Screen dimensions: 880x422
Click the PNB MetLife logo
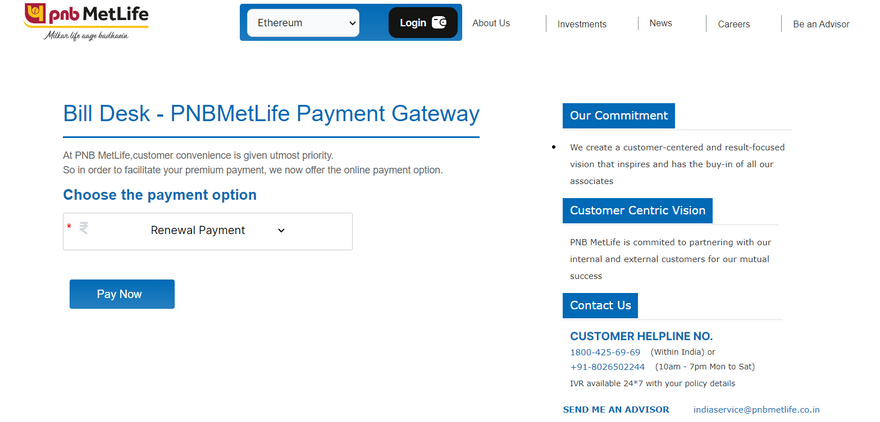click(86, 22)
